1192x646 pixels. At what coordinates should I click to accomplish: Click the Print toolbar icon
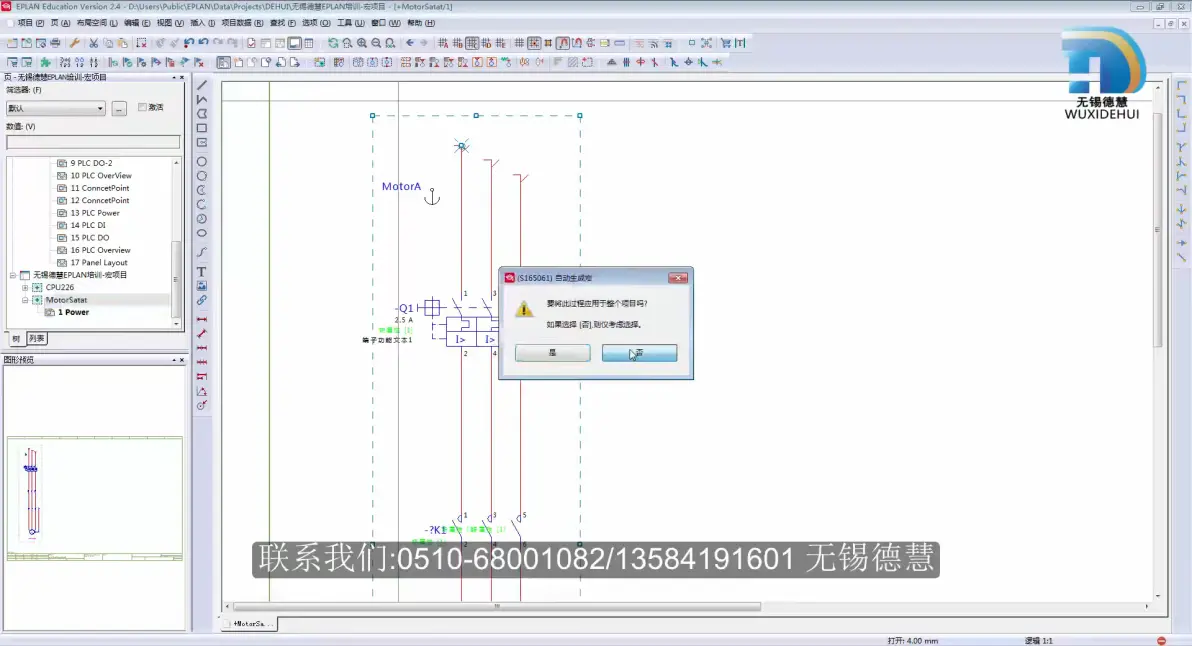55,43
